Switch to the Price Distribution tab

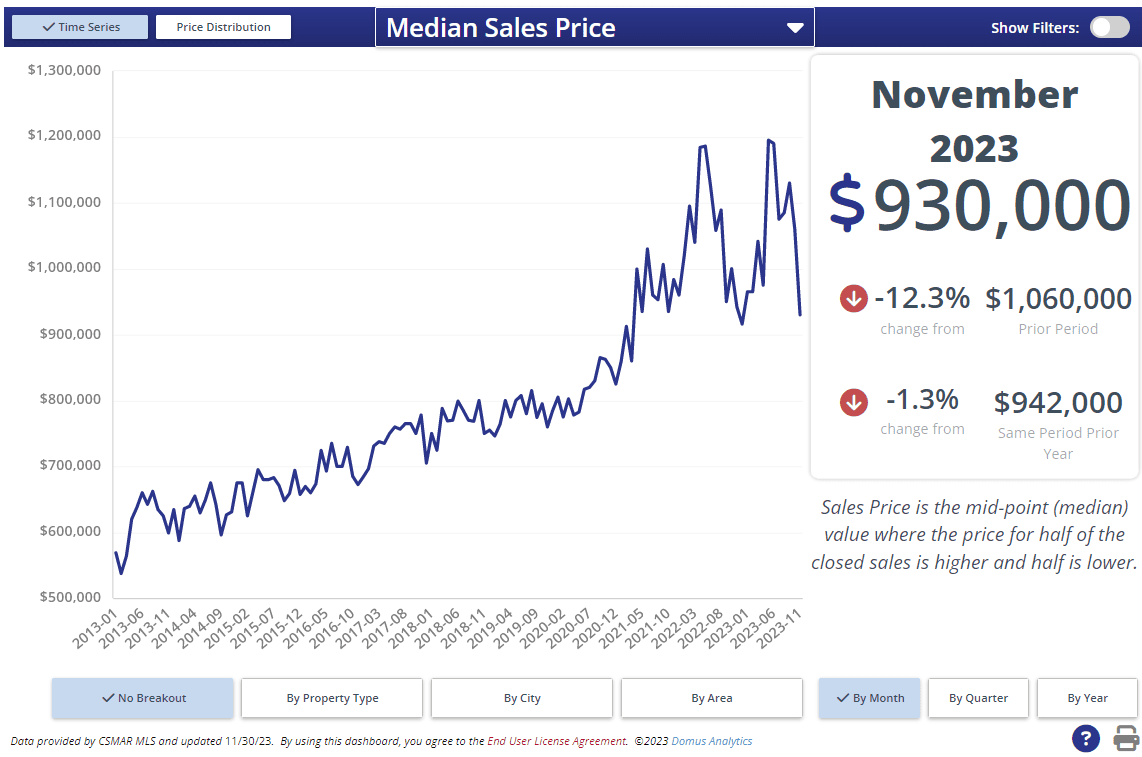click(x=223, y=27)
